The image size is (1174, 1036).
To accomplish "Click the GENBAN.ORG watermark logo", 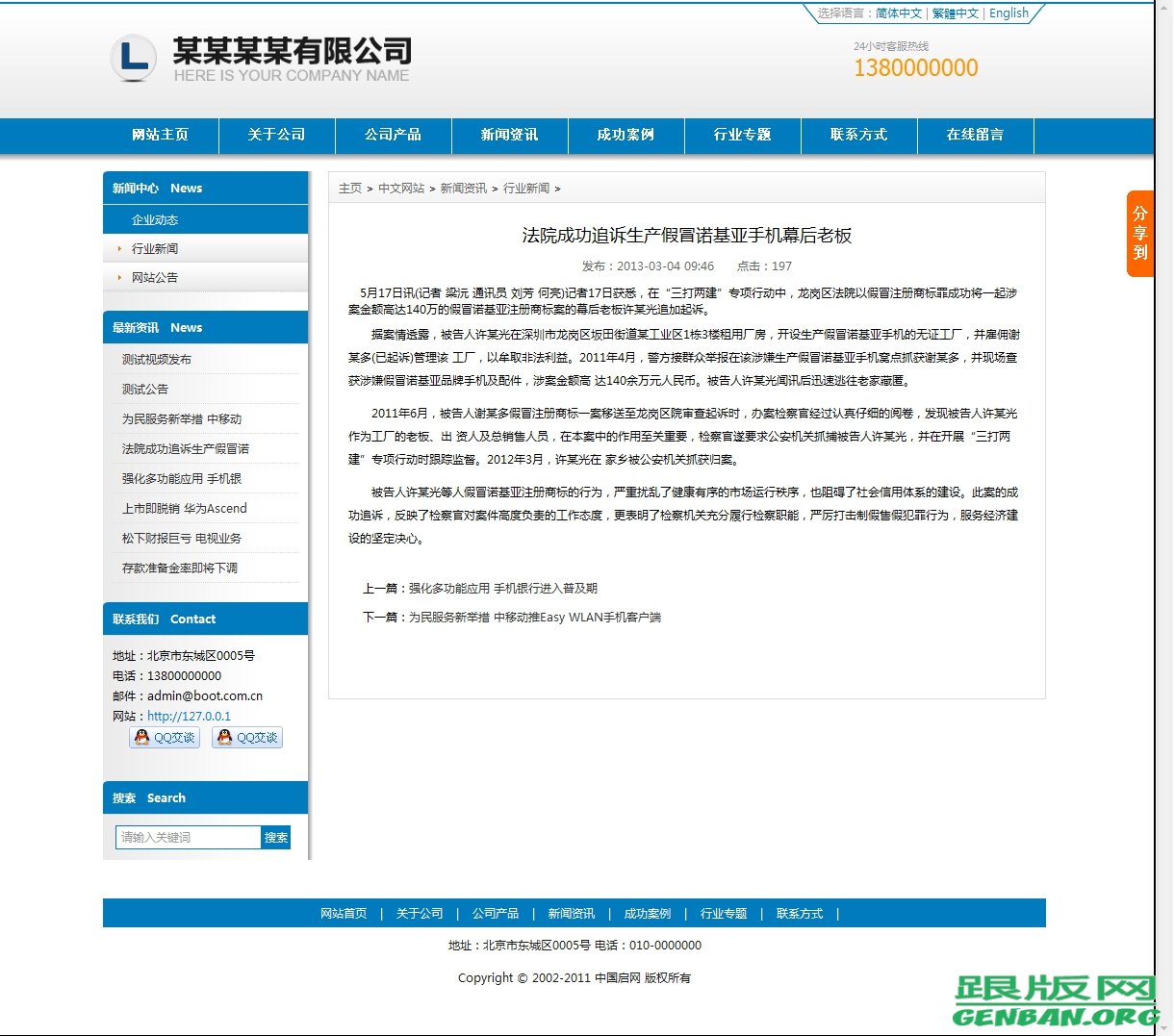I will [1055, 1000].
